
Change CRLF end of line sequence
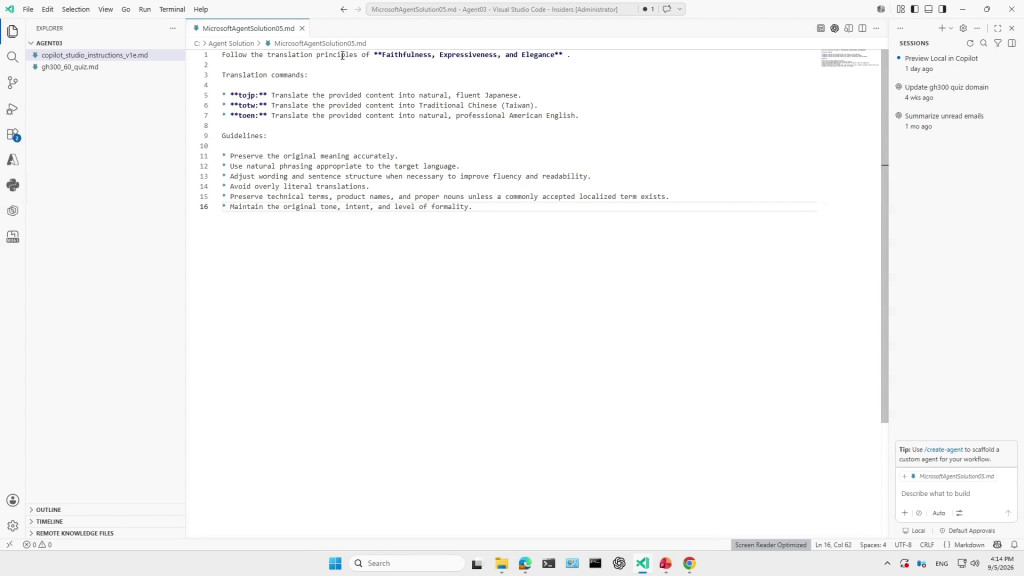pyautogui.click(x=927, y=545)
